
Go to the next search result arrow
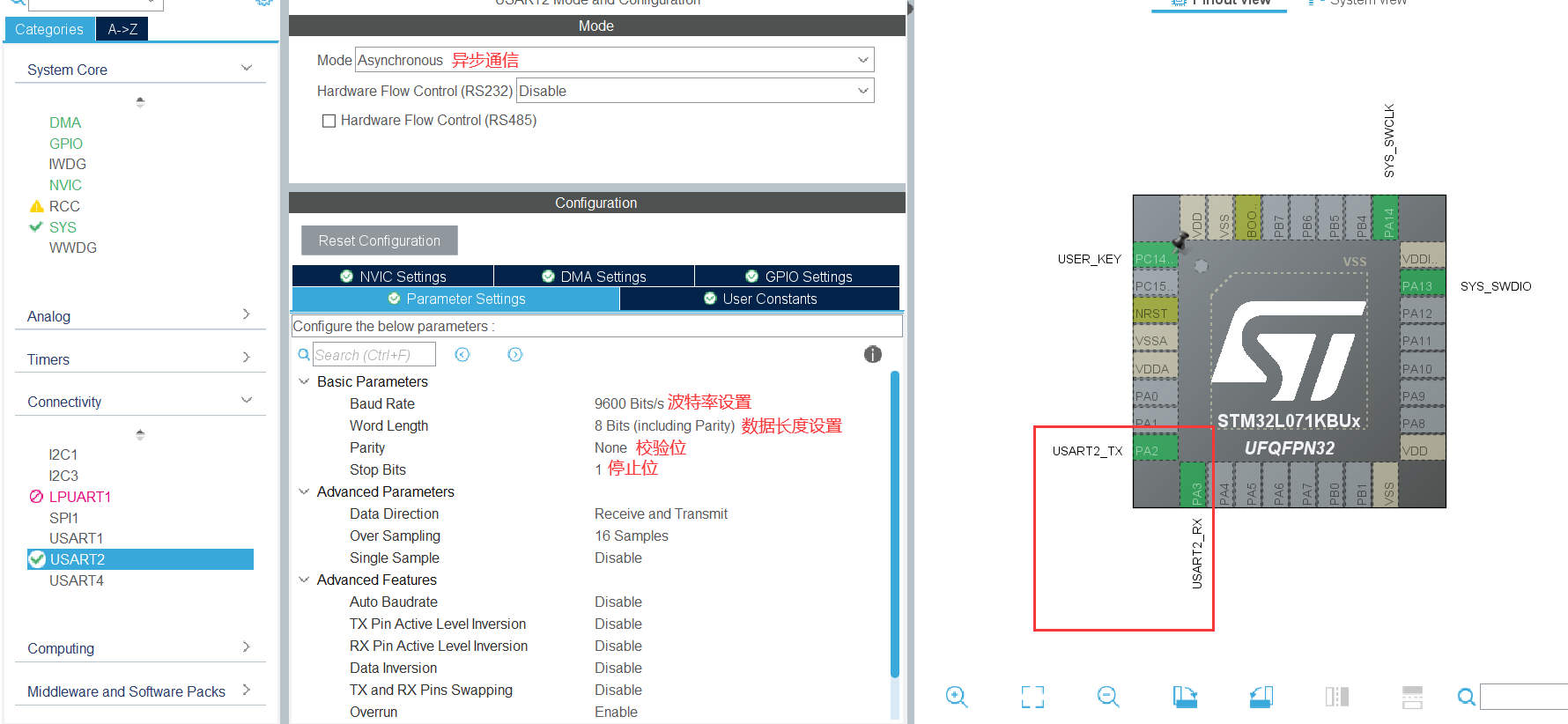pos(515,354)
